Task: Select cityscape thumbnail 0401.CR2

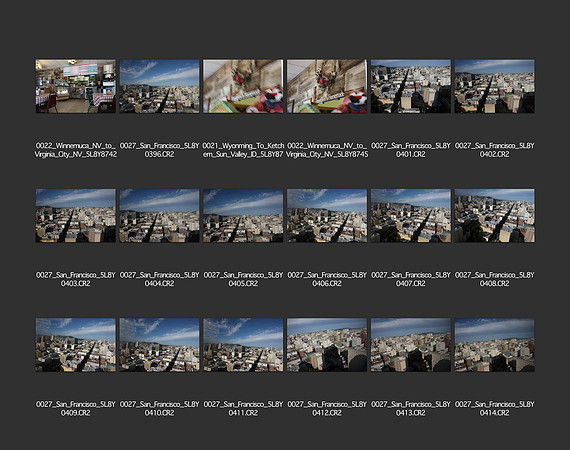Action: 411,86
